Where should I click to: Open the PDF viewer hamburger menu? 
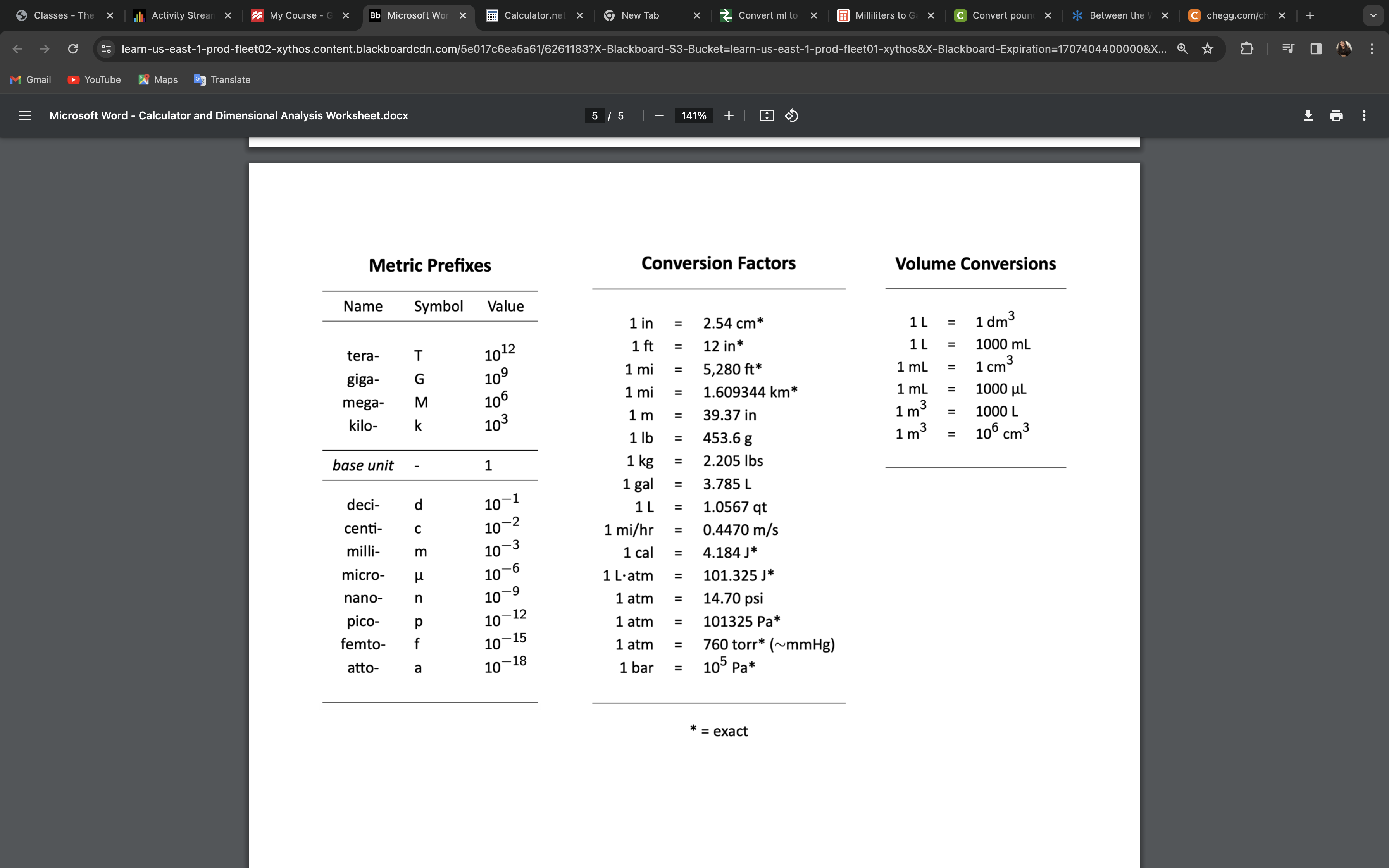[x=25, y=115]
